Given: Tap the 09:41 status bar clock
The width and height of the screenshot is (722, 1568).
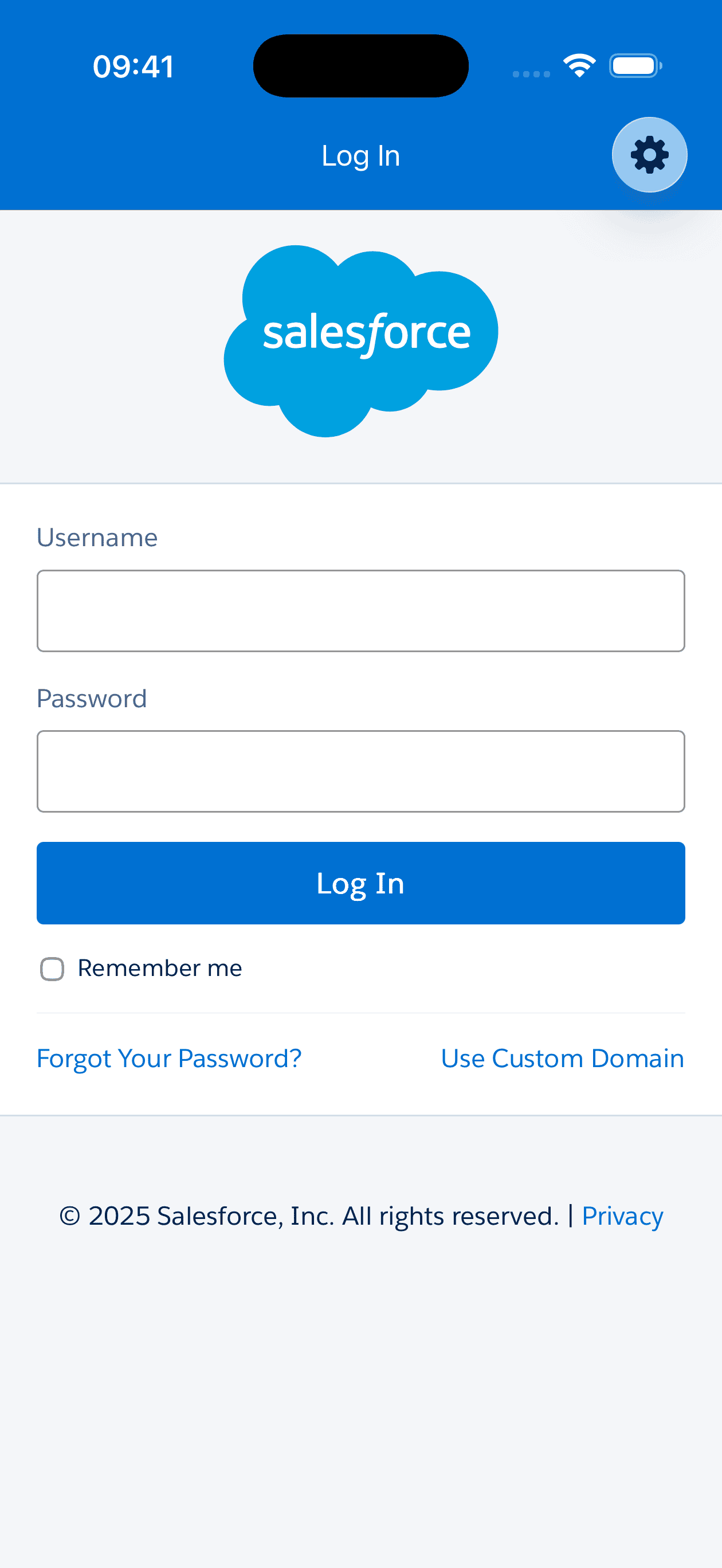Looking at the screenshot, I should click(x=134, y=66).
